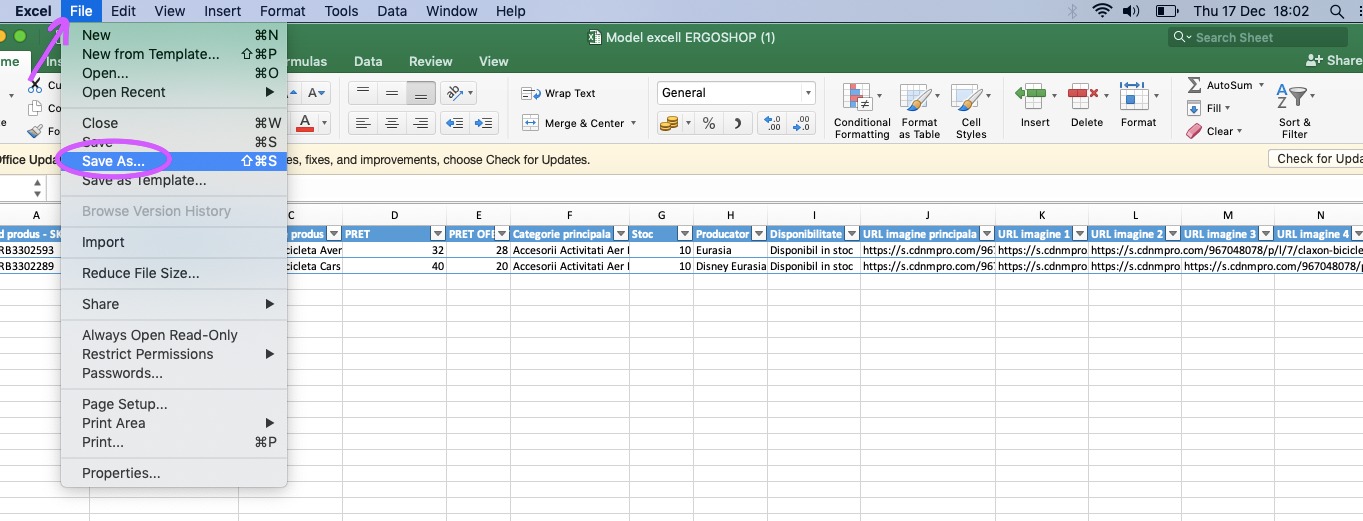Open the Producator column filter arrow

point(759,234)
